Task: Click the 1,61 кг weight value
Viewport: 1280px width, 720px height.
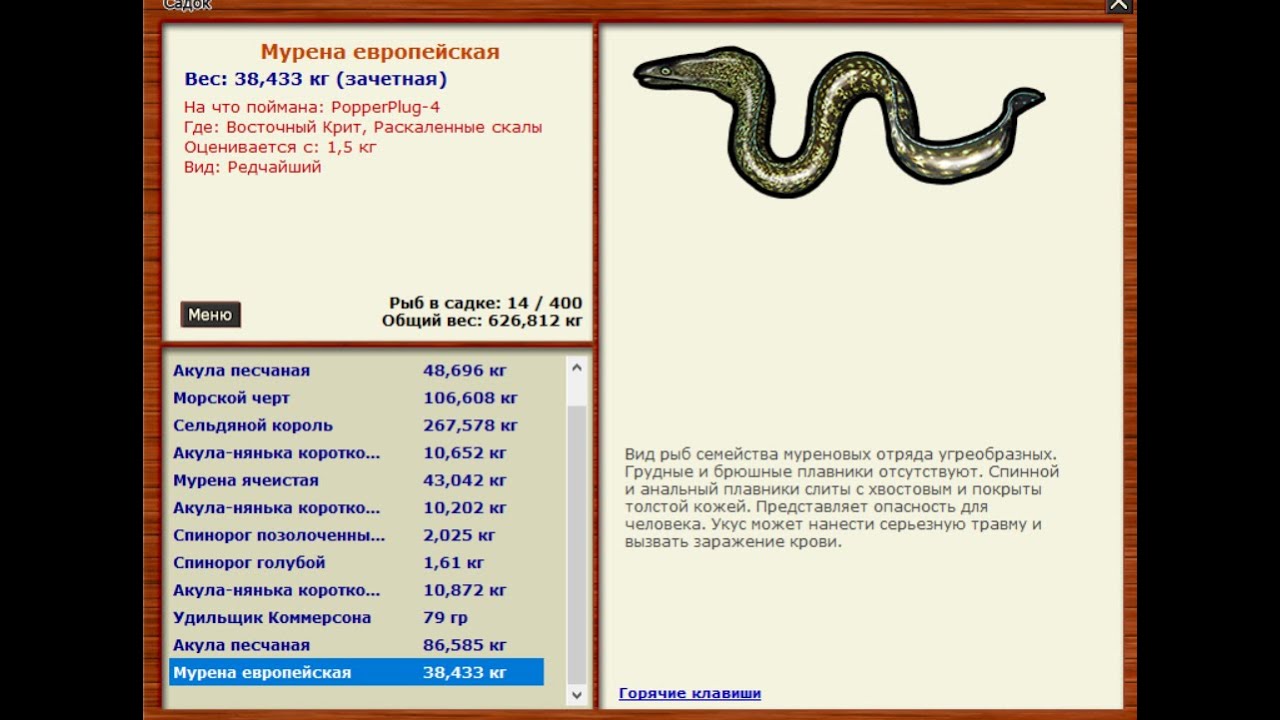Action: coord(454,563)
